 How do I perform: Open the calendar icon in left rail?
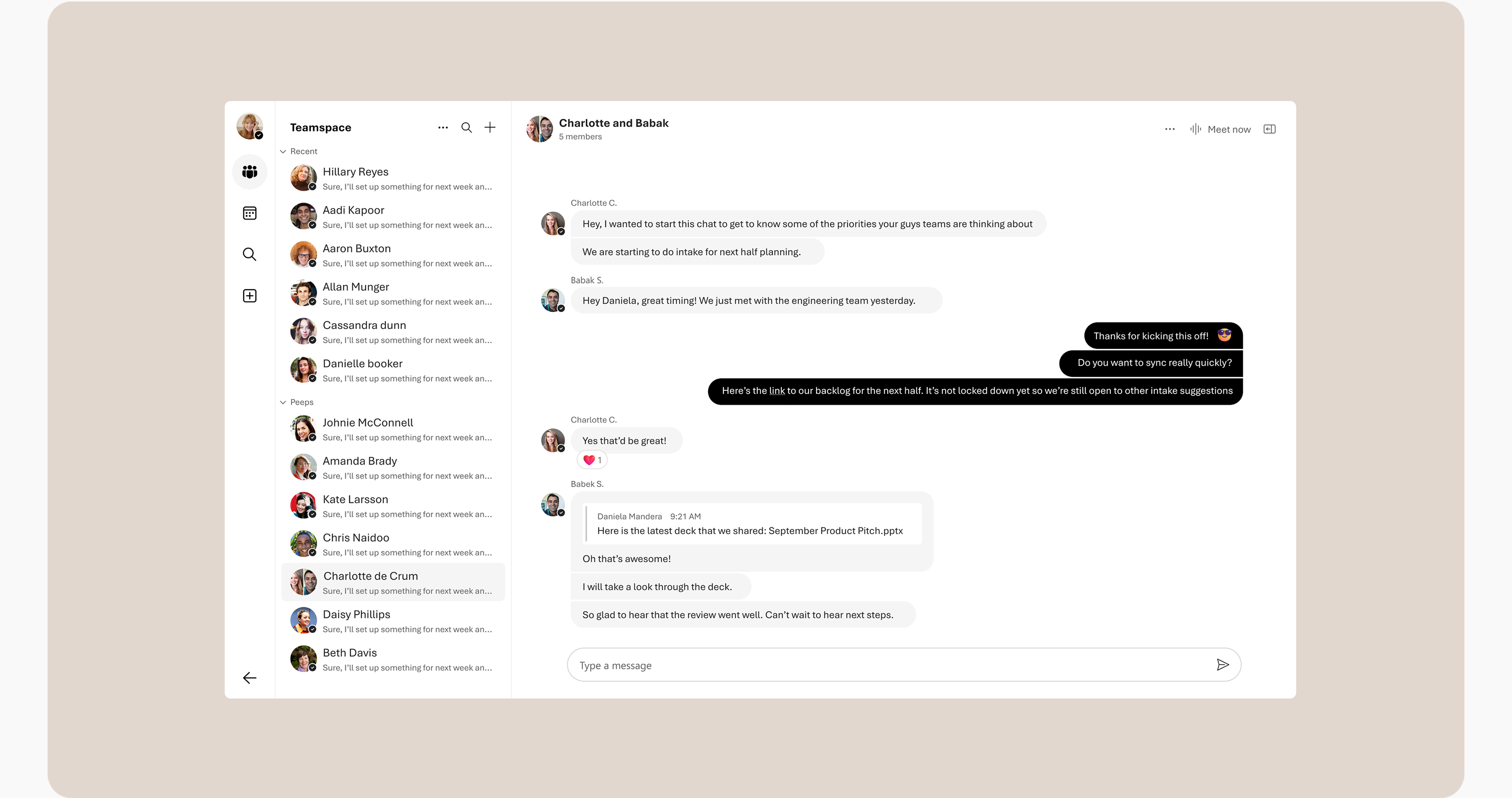pos(250,213)
